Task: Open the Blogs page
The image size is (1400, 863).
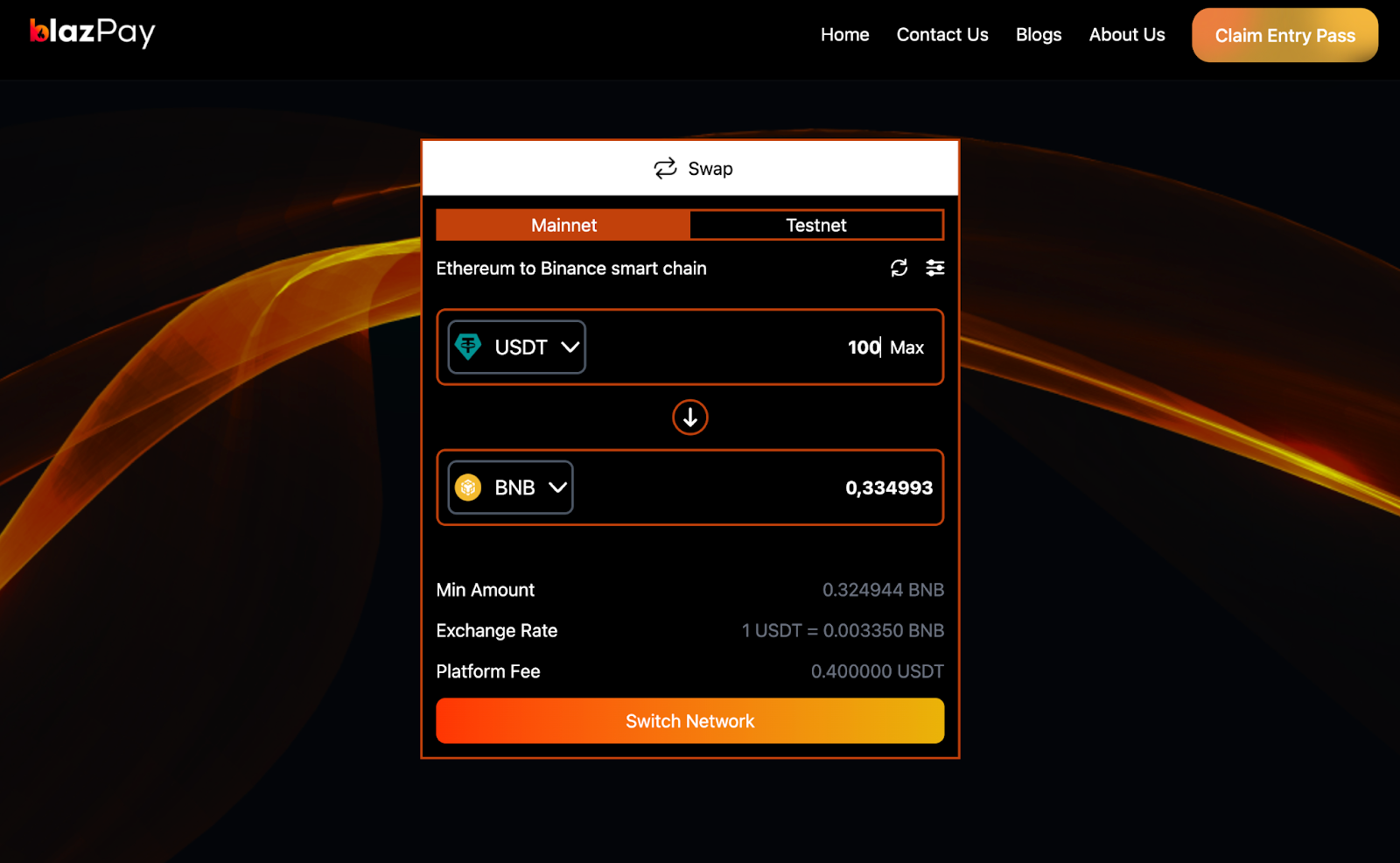Action: [x=1038, y=35]
